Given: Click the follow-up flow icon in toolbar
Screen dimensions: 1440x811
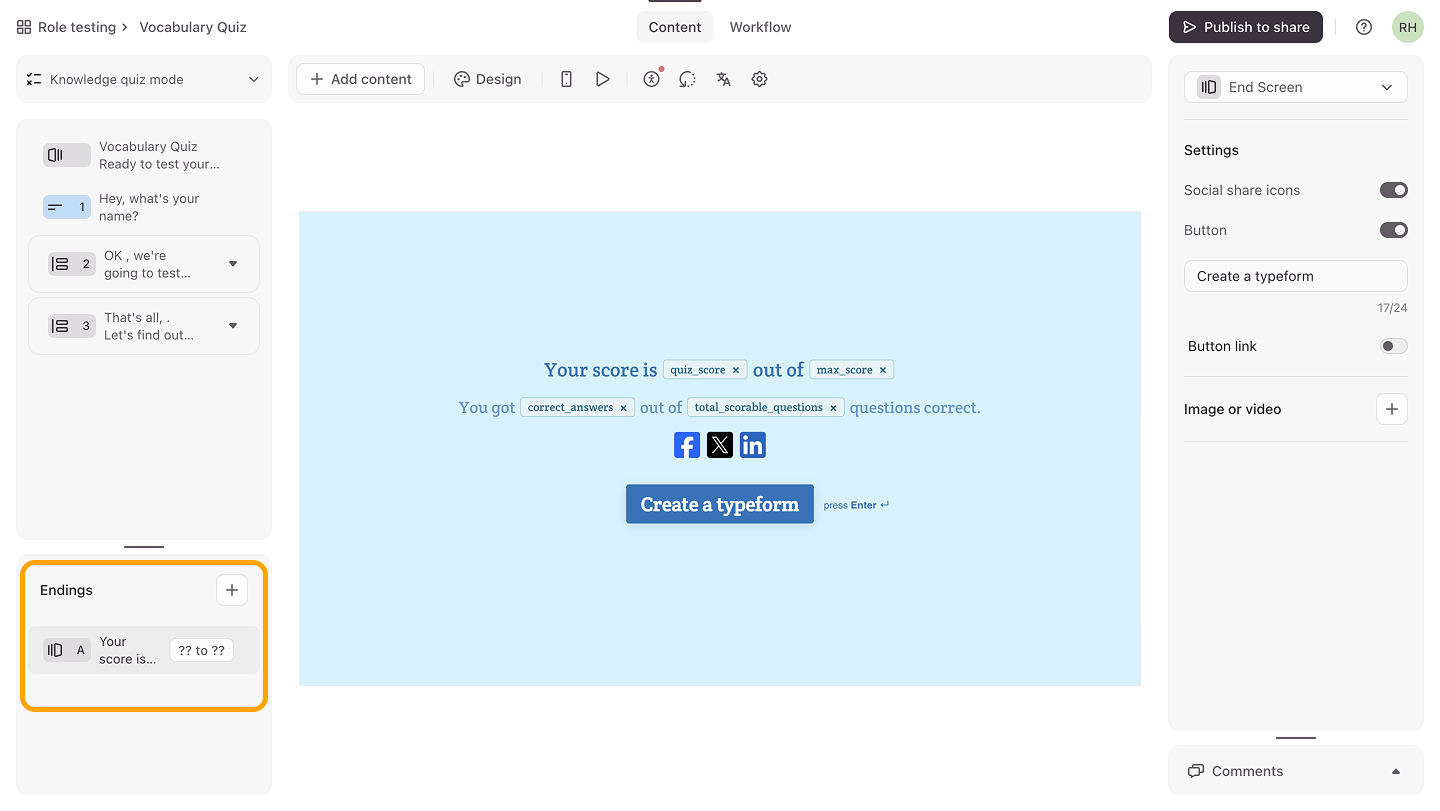Looking at the screenshot, I should (x=687, y=79).
